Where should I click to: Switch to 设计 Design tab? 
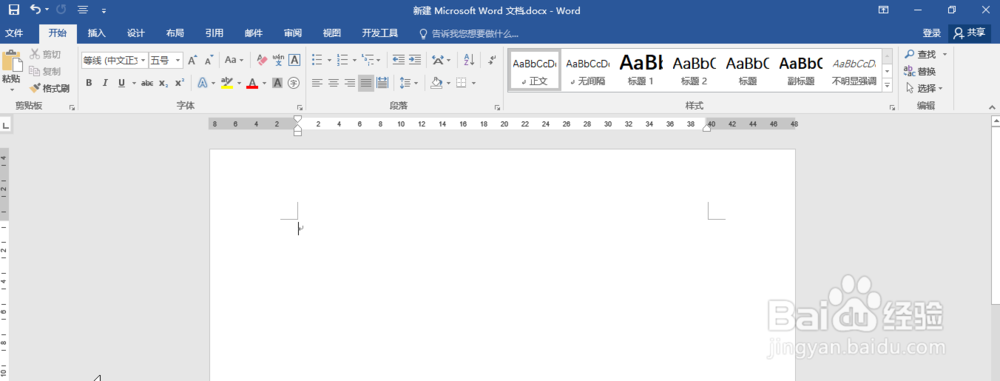136,33
